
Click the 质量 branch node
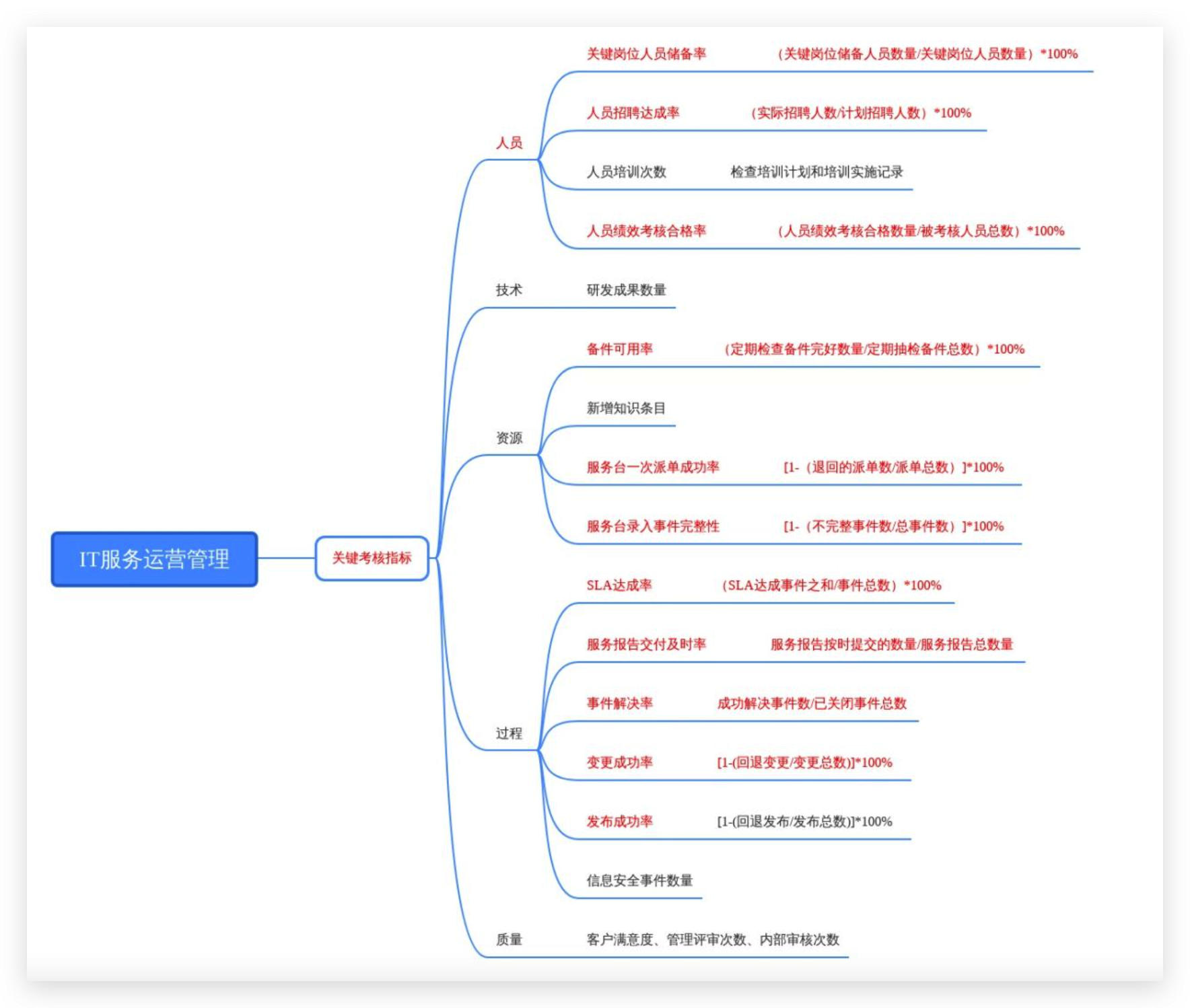pyautogui.click(x=509, y=939)
